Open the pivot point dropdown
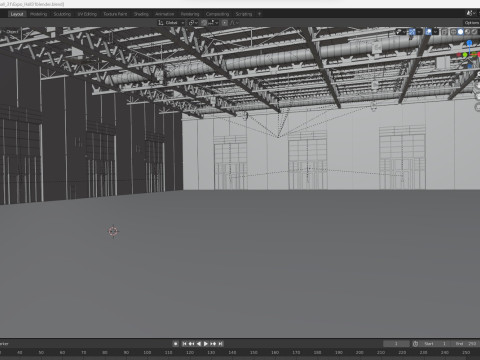The width and height of the screenshot is (480, 360). (193, 23)
